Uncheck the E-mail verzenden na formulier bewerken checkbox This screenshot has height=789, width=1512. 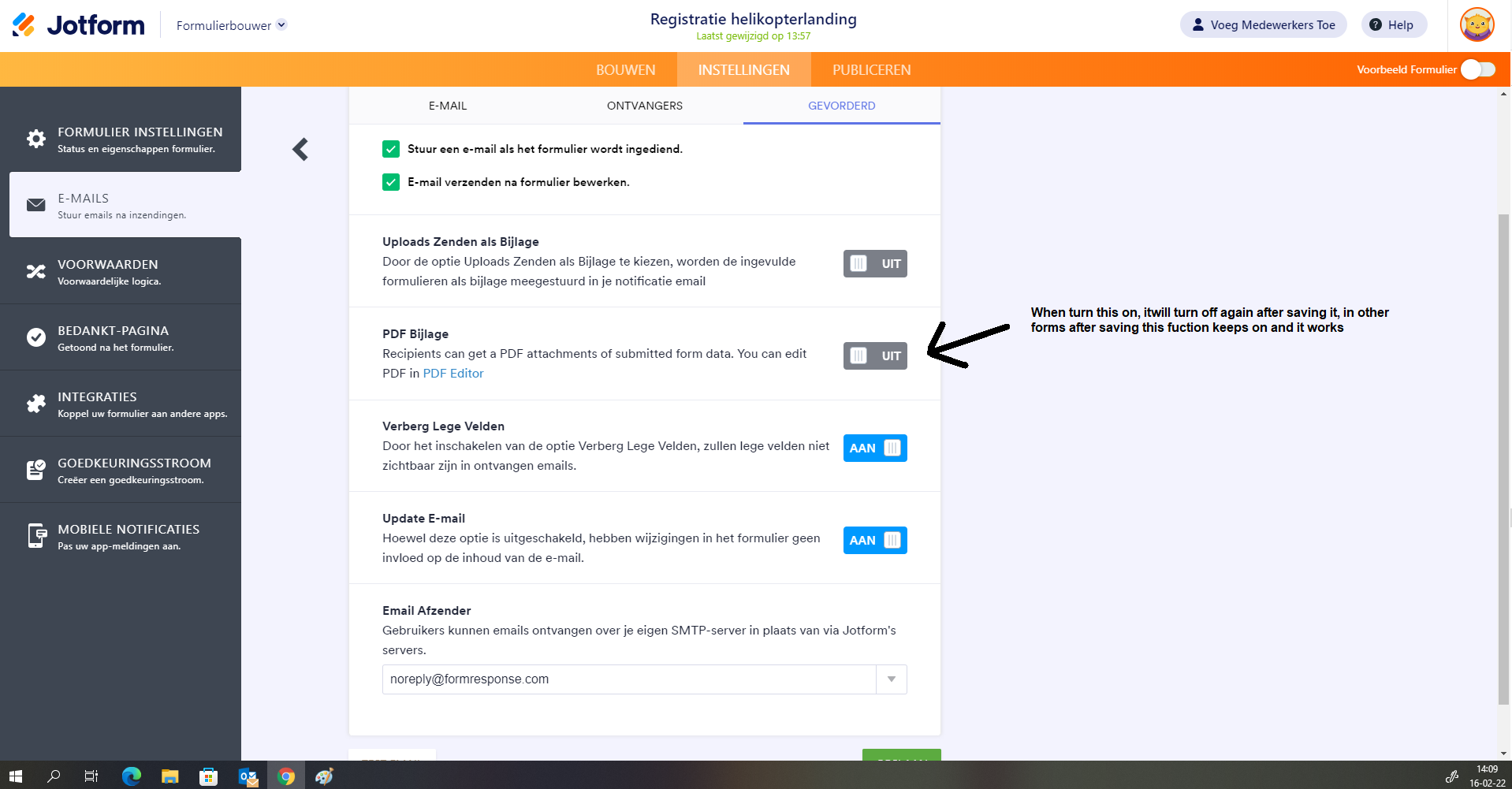(x=392, y=182)
